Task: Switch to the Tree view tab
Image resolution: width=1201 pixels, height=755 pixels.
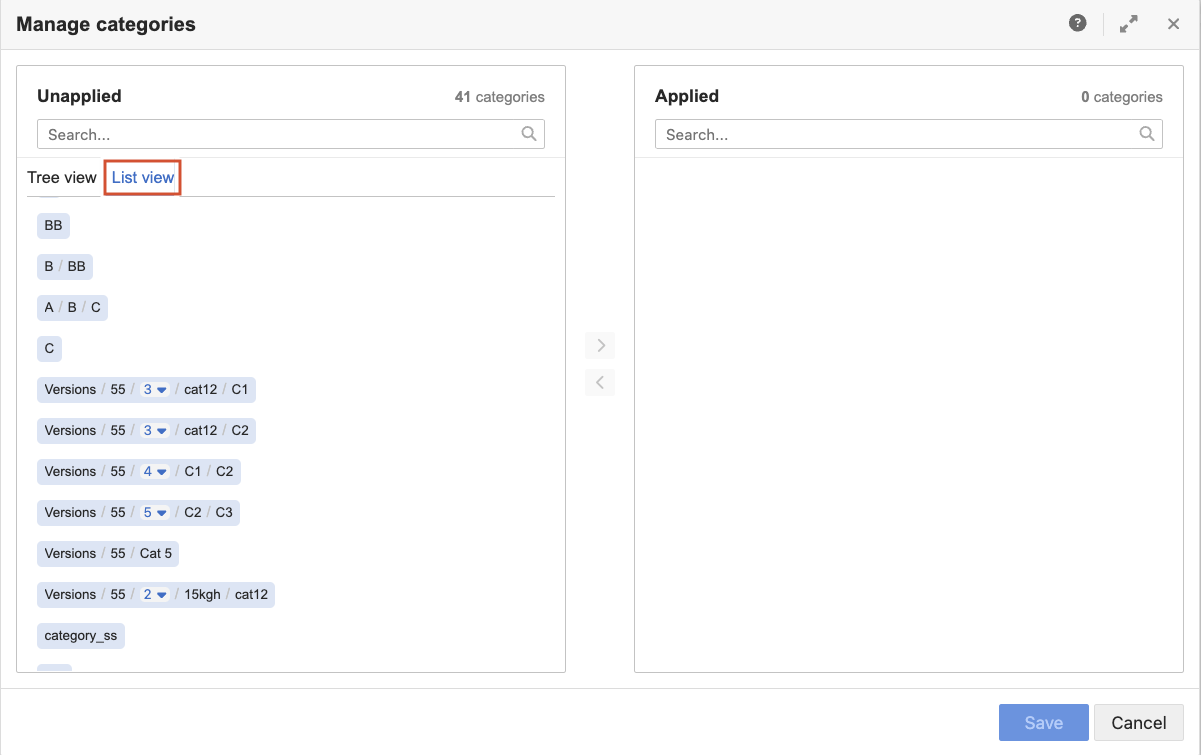Action: (x=62, y=177)
